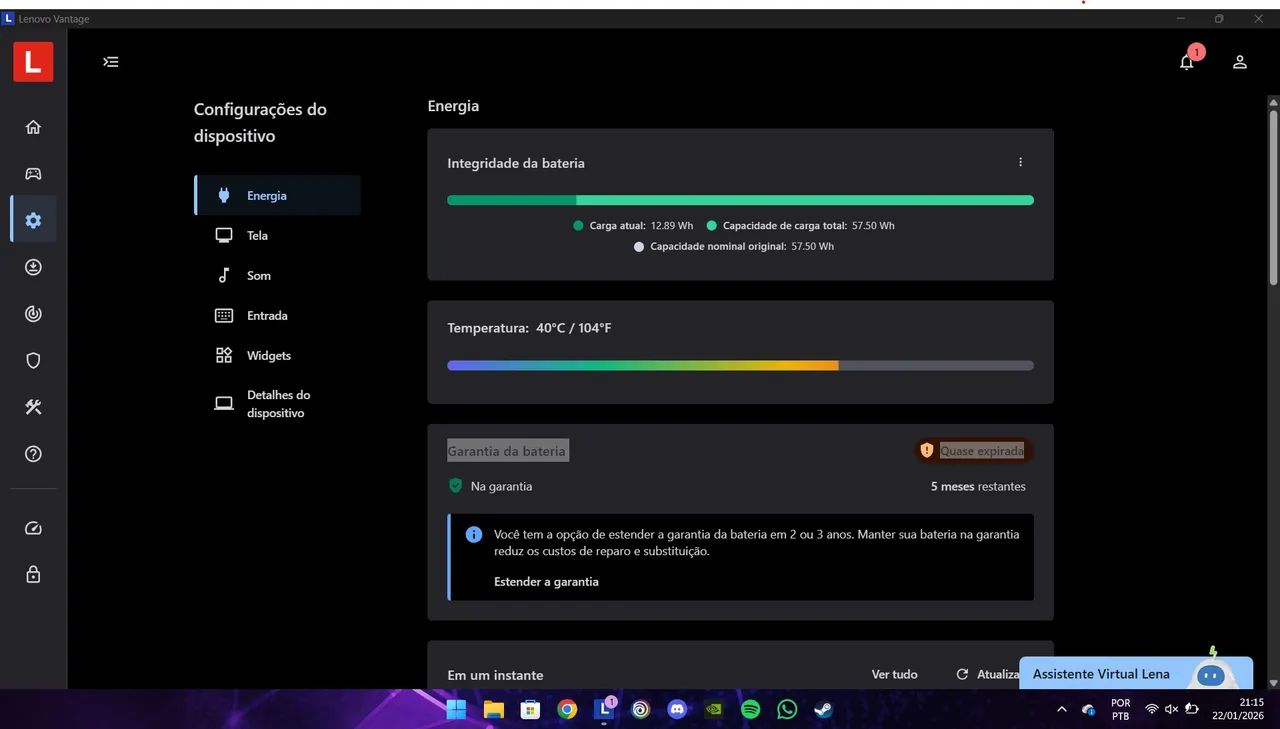Select the Som settings tab
1280x729 pixels.
point(258,276)
